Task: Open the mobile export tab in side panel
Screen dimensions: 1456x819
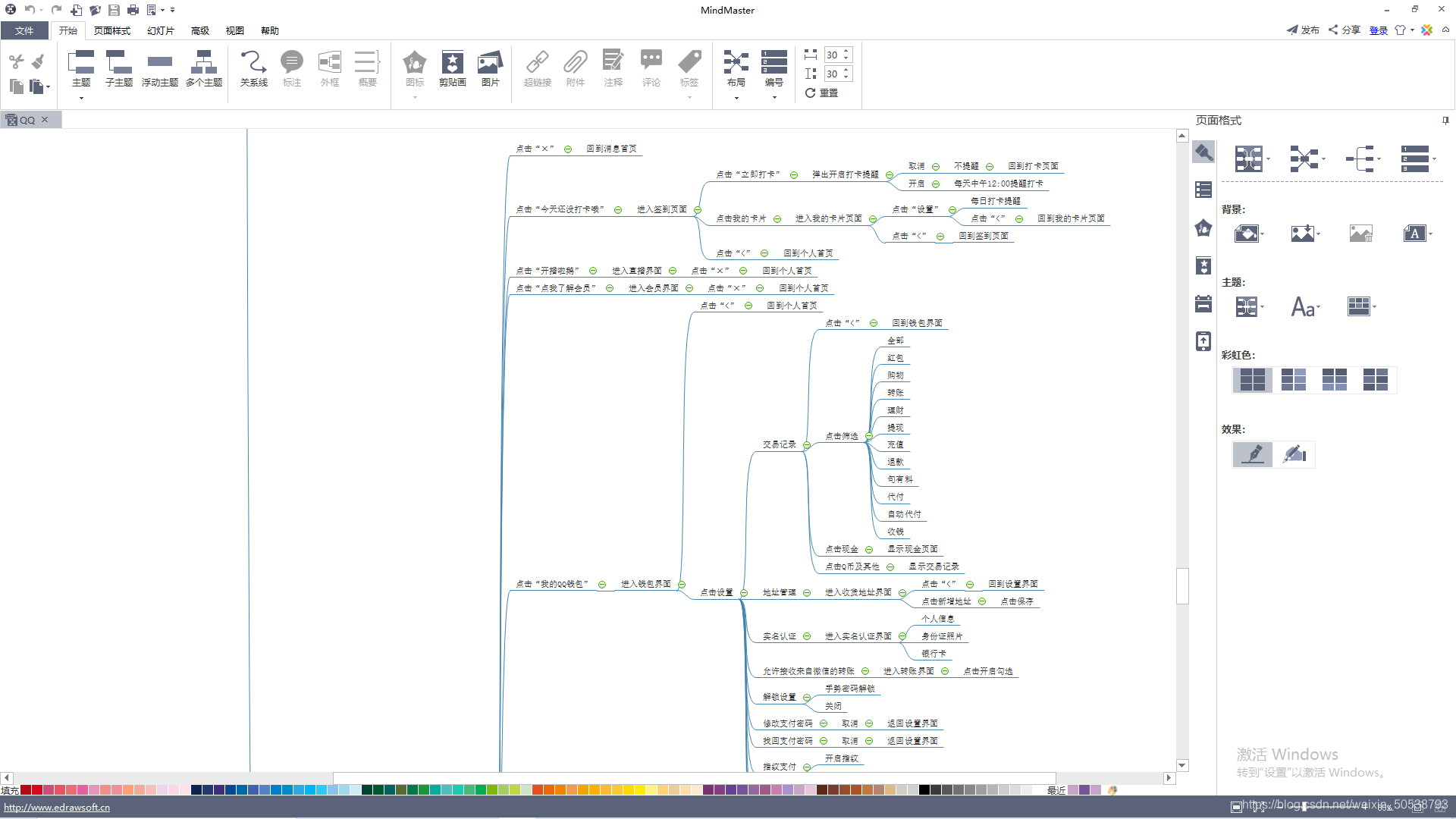Action: 1203,341
